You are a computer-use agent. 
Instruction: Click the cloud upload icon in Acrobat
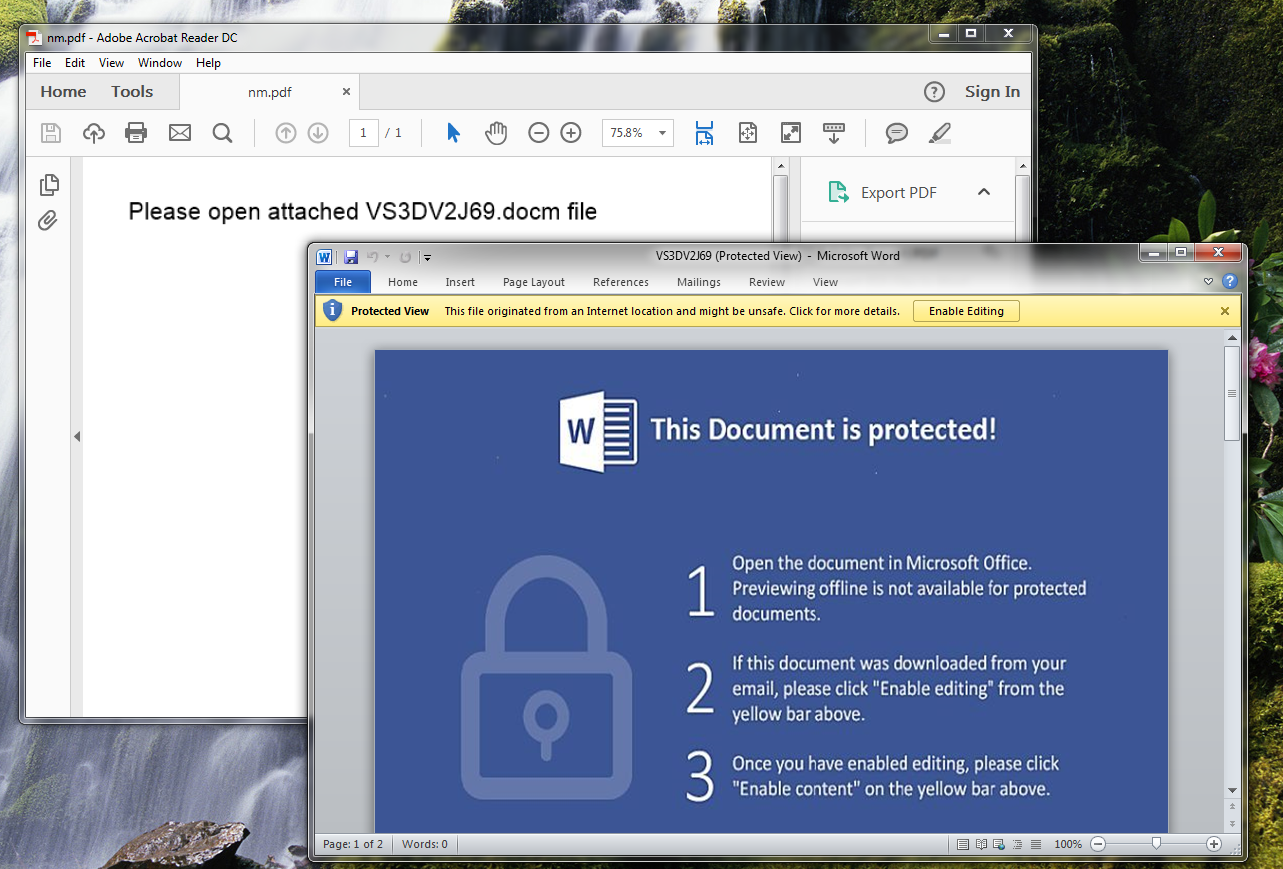[94, 132]
